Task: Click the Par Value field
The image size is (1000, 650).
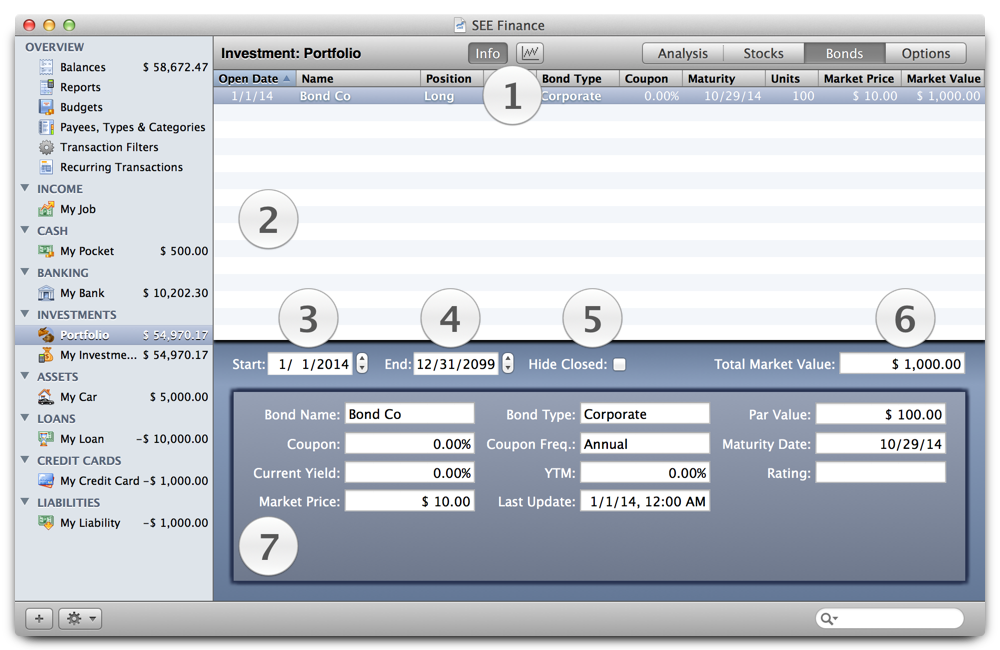Action: click(x=881, y=414)
